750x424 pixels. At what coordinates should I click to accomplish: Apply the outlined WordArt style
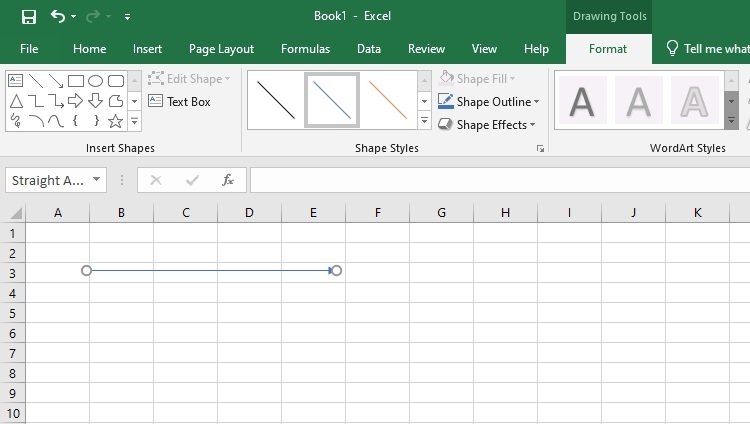(x=695, y=101)
